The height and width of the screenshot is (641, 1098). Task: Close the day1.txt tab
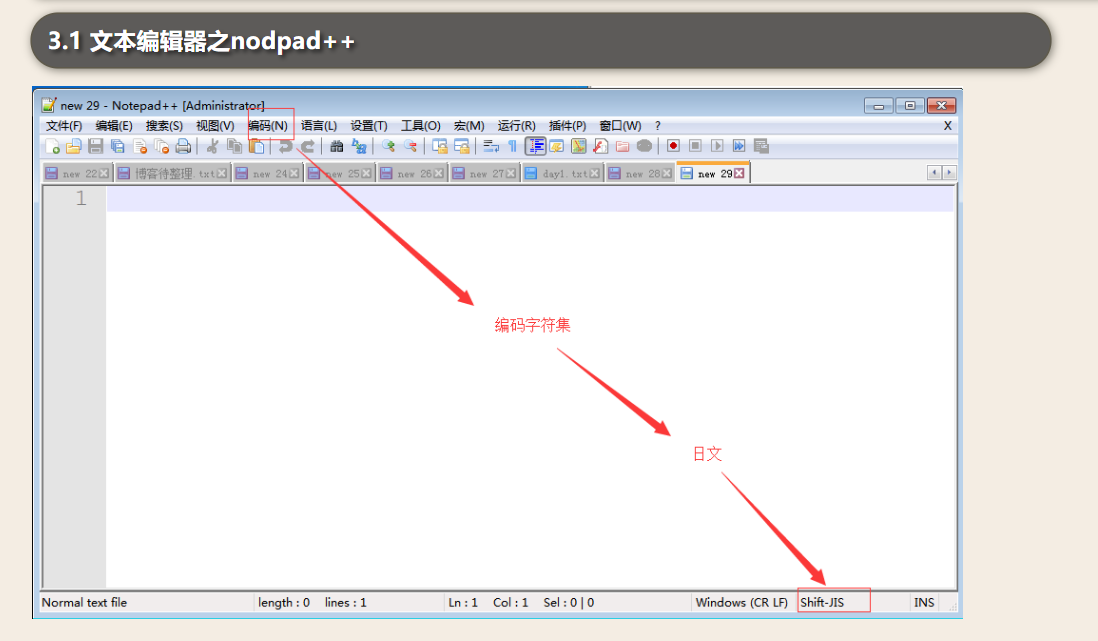click(x=595, y=174)
